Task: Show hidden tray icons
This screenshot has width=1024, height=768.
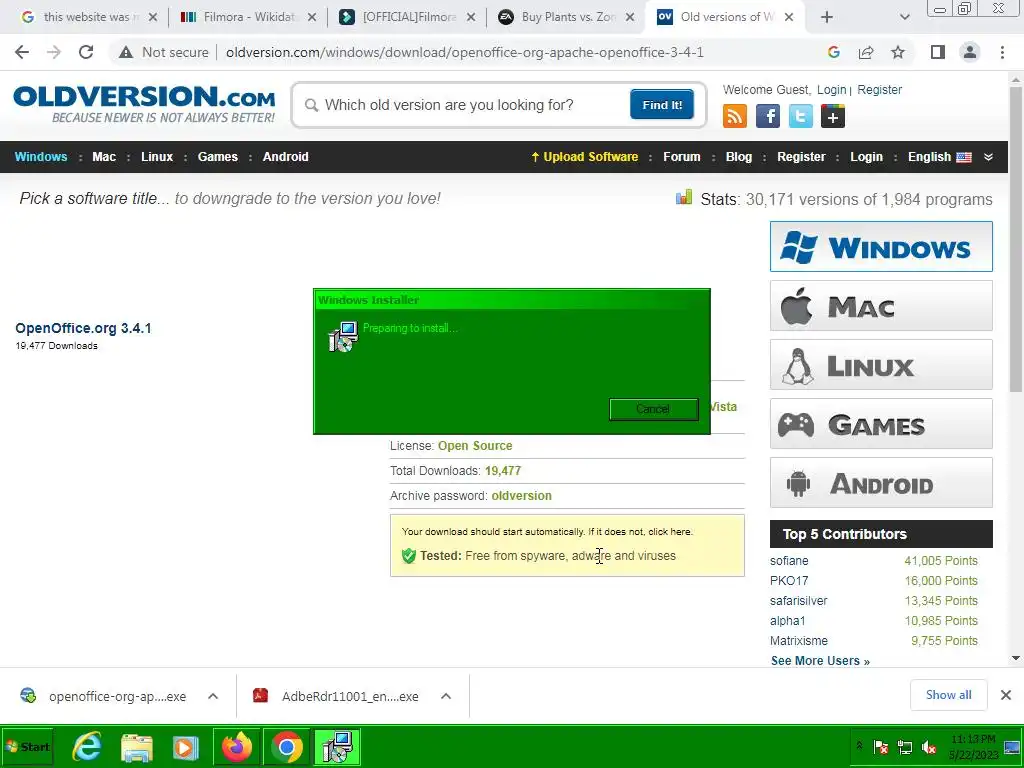Action: pos(859,746)
